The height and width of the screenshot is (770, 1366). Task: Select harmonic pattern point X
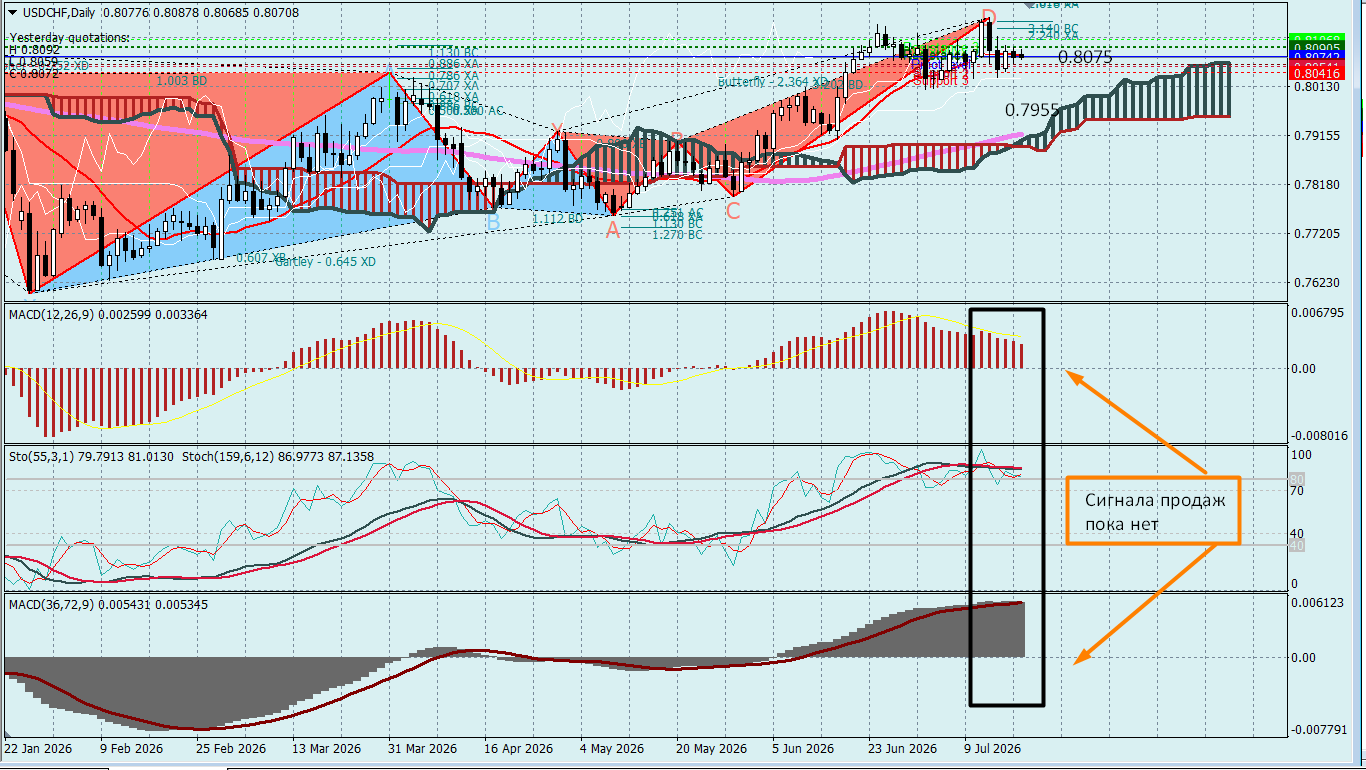click(557, 130)
